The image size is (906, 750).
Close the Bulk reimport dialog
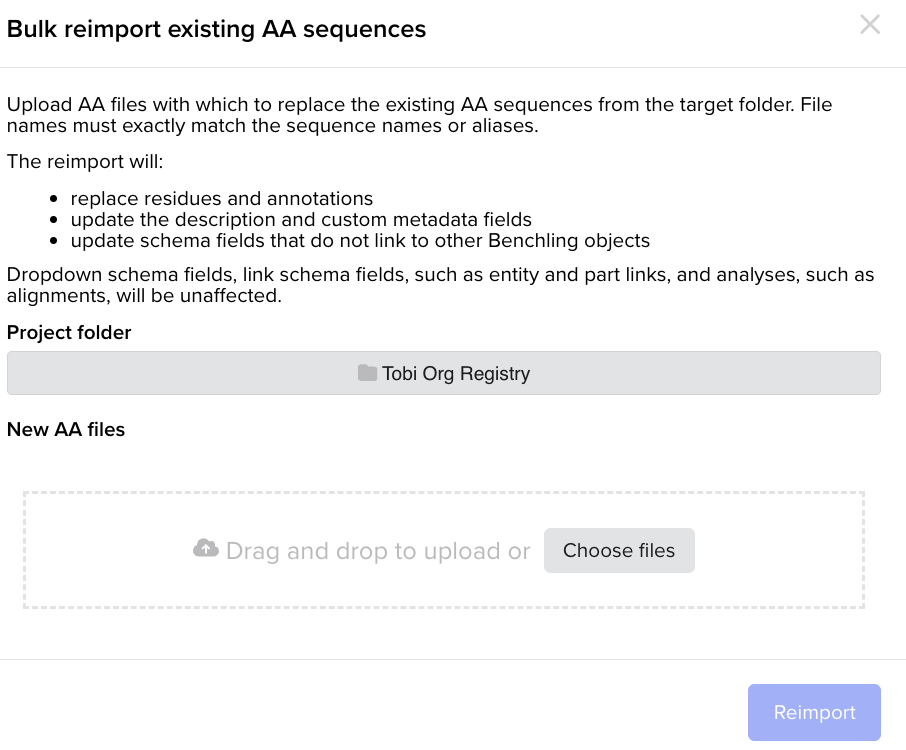coord(870,25)
